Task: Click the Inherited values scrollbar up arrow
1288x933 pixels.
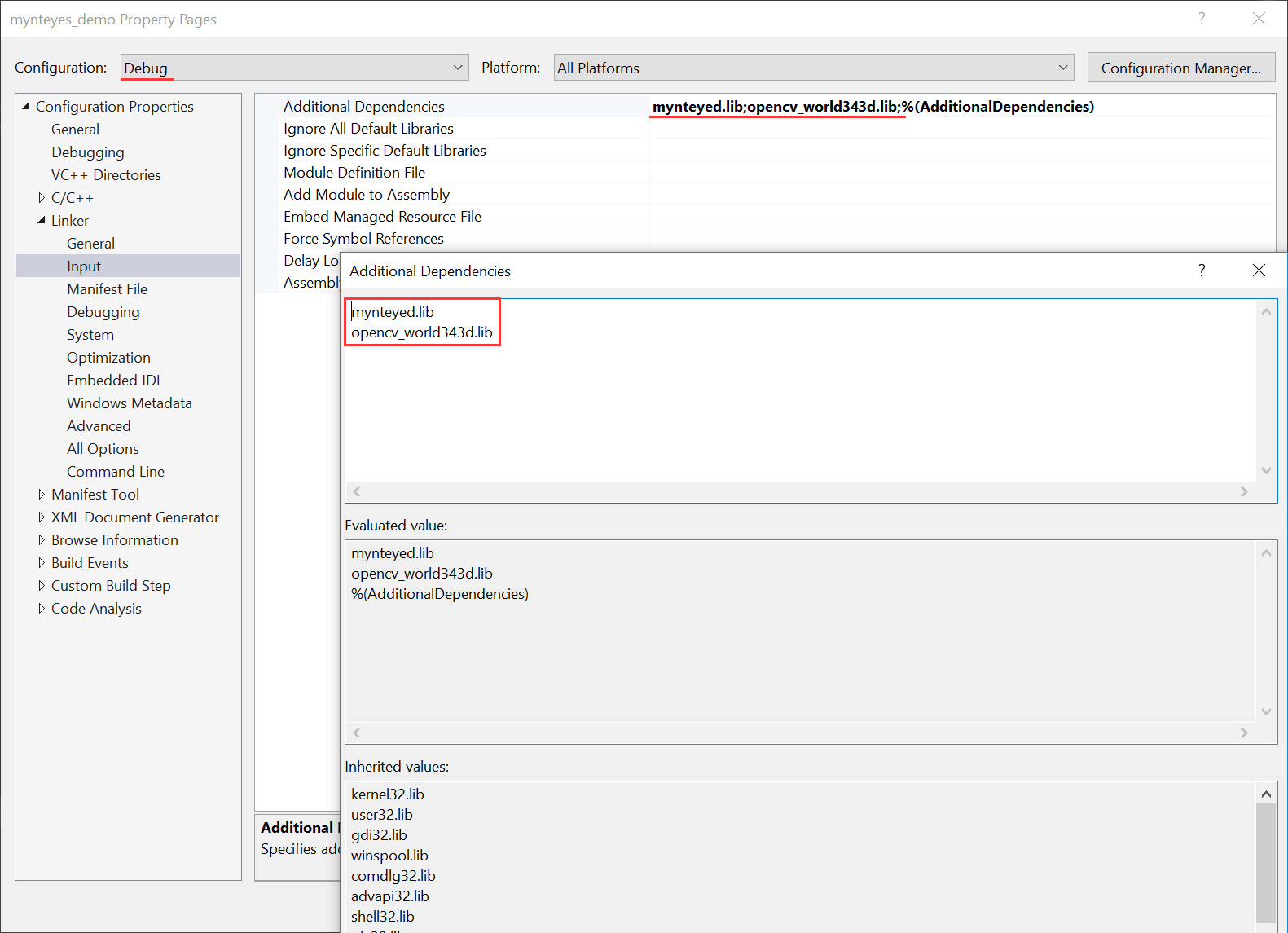Action: (x=1266, y=794)
